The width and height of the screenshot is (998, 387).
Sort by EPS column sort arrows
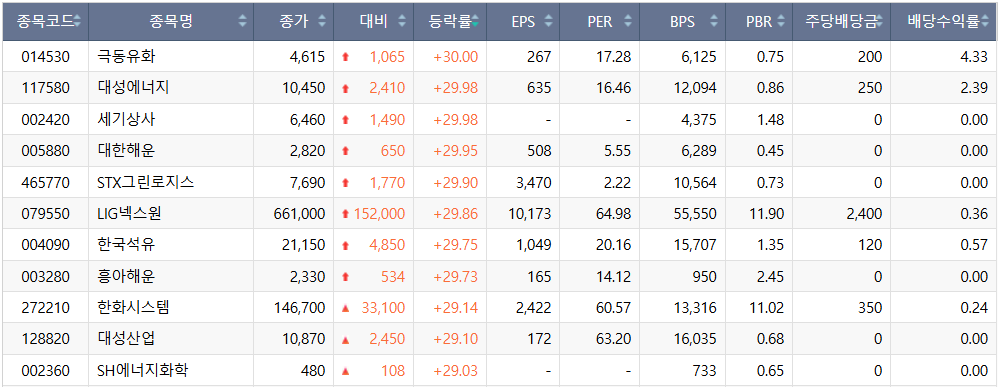click(x=548, y=22)
